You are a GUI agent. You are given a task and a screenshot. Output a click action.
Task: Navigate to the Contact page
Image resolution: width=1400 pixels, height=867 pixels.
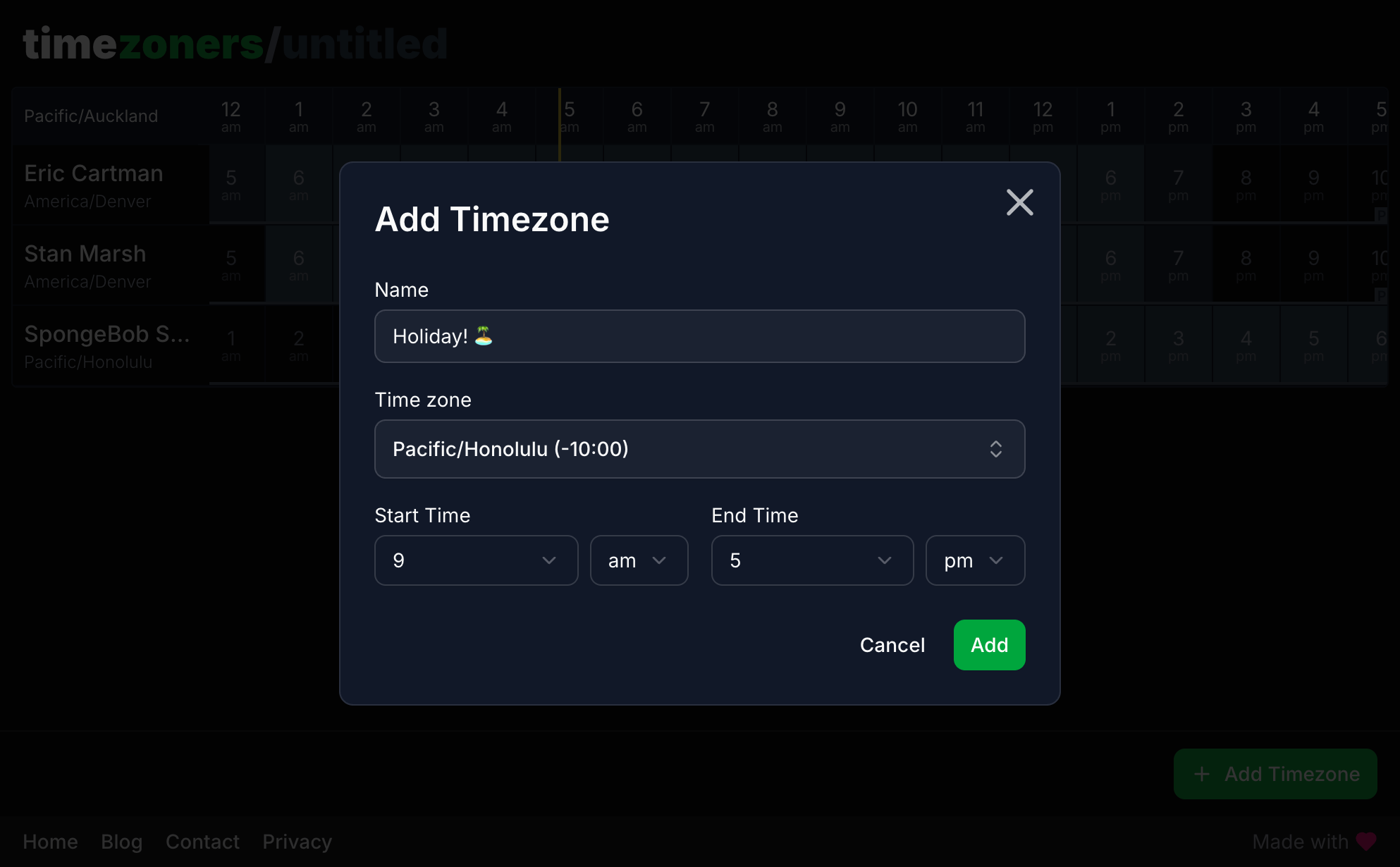click(x=202, y=841)
